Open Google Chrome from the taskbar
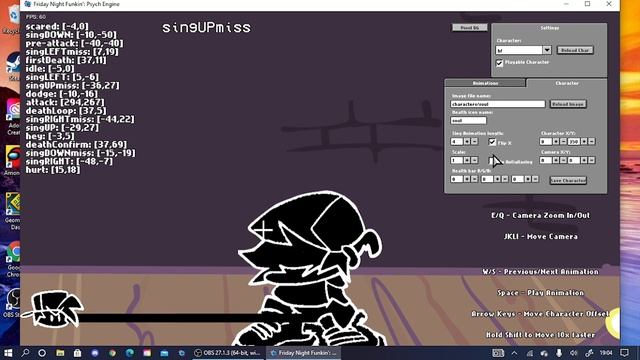640x360 pixels. click(x=112, y=353)
